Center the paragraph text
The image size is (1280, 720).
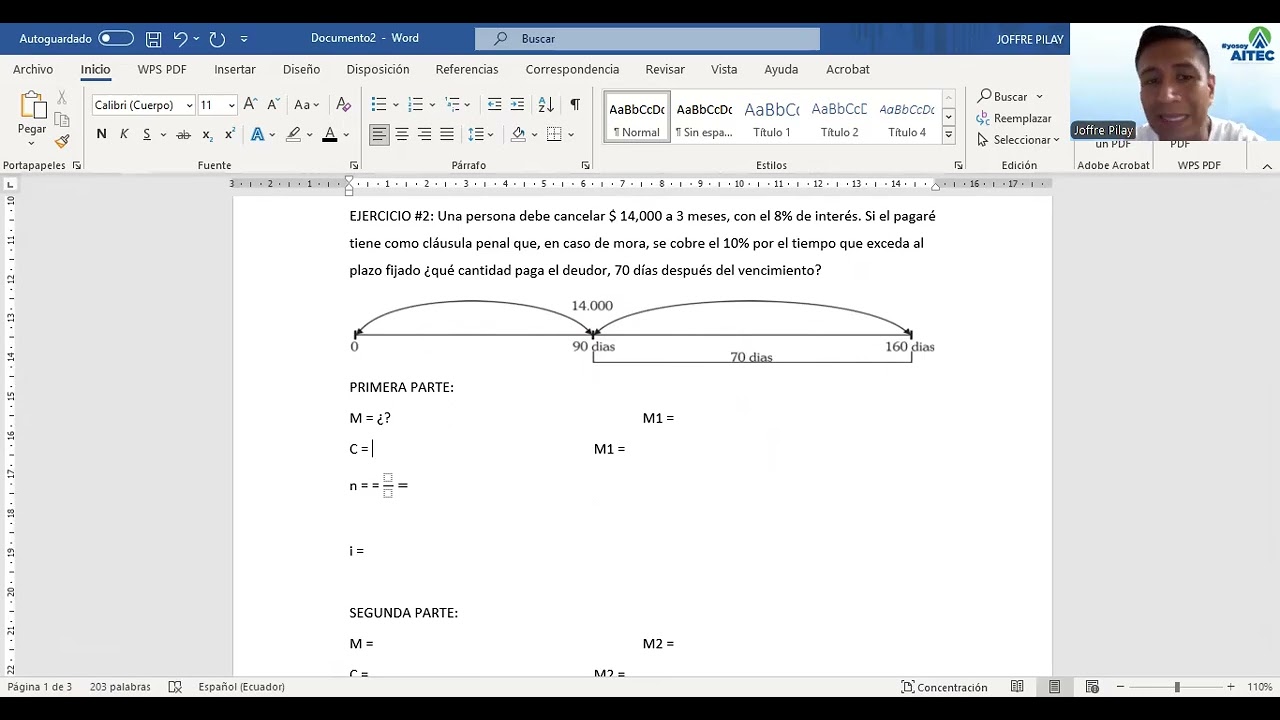402,134
